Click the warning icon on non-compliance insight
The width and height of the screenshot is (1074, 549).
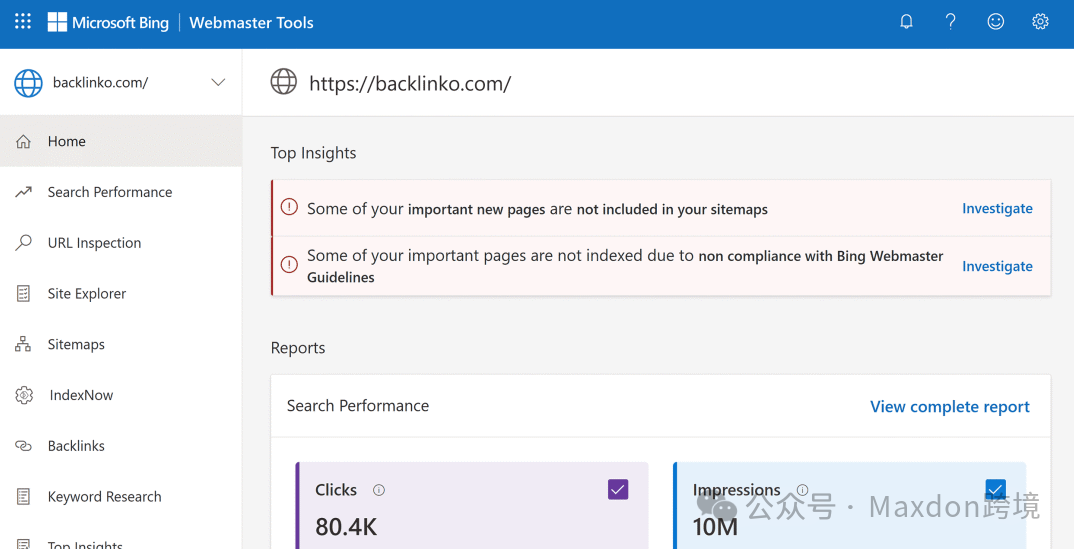289,264
